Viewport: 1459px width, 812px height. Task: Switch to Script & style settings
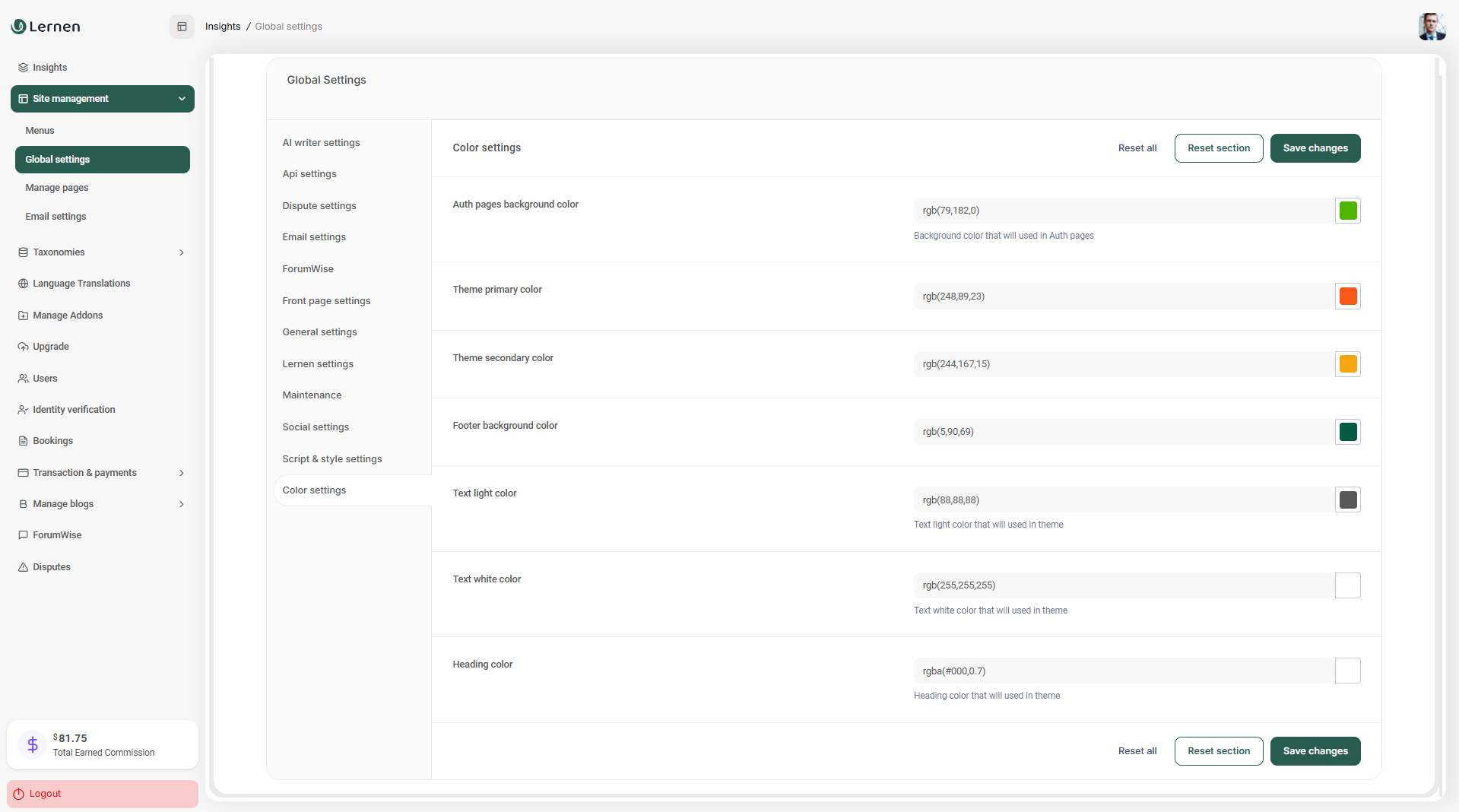[331, 459]
